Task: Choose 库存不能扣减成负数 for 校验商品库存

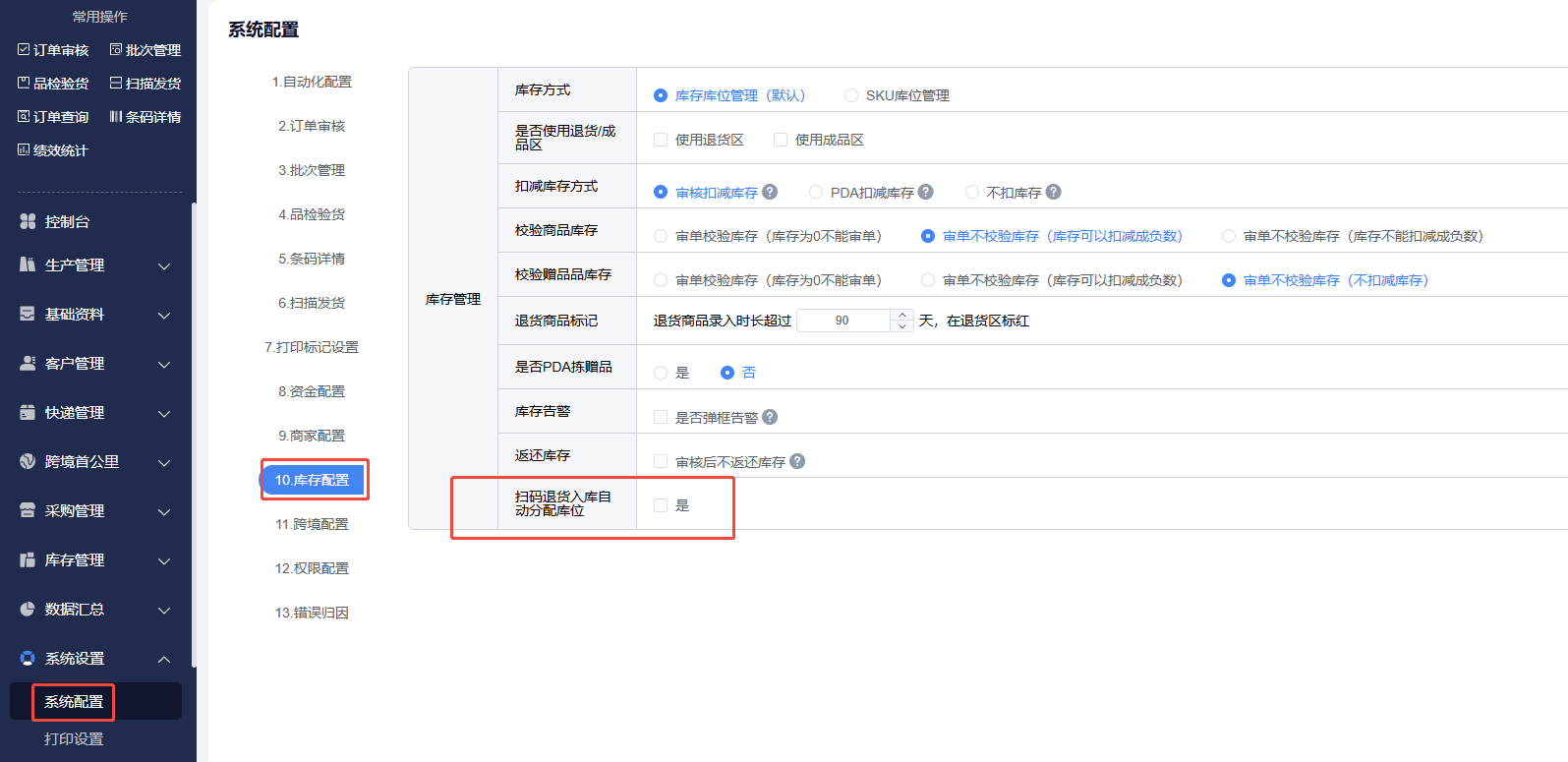Action: [x=1229, y=236]
